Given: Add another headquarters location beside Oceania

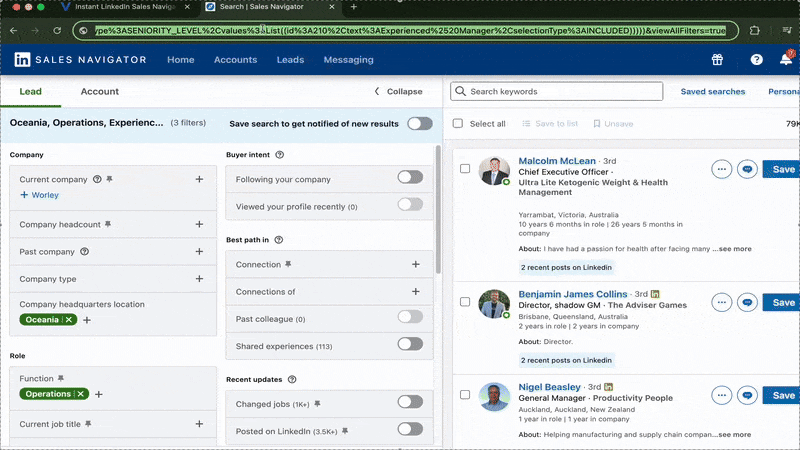Looking at the screenshot, I should pyautogui.click(x=87, y=320).
